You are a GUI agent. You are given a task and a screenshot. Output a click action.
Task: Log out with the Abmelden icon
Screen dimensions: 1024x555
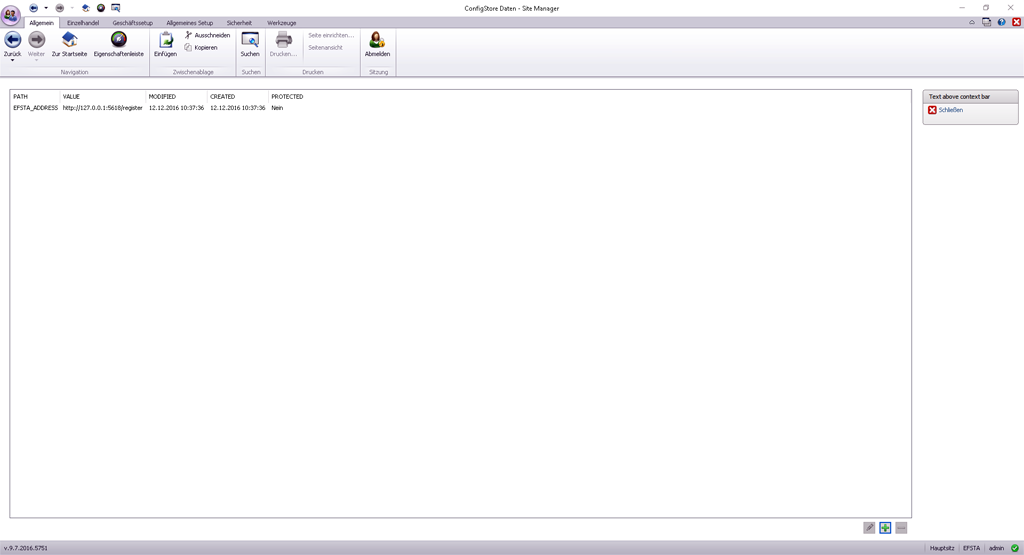pyautogui.click(x=377, y=41)
